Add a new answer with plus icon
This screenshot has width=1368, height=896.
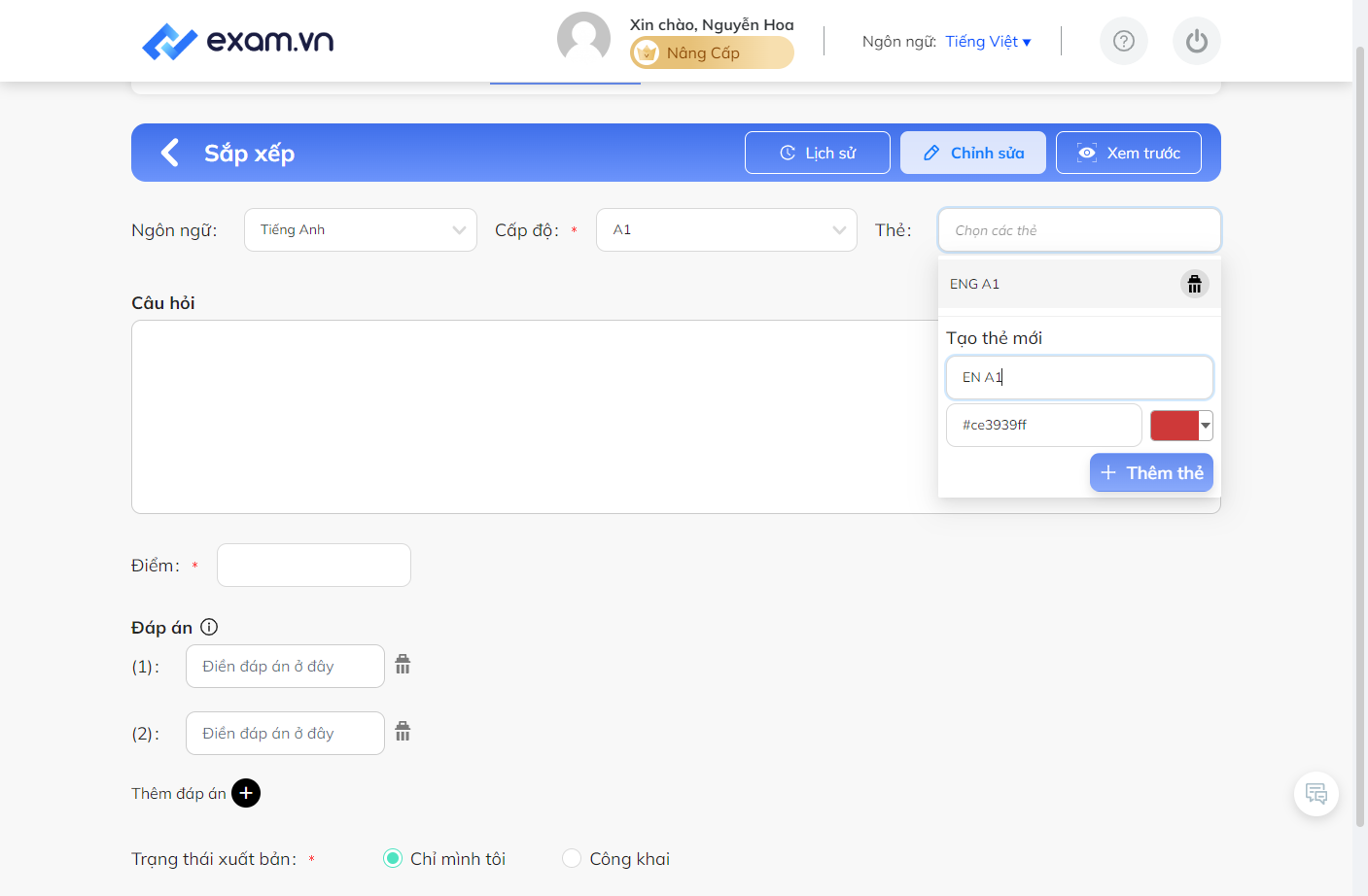coord(246,793)
